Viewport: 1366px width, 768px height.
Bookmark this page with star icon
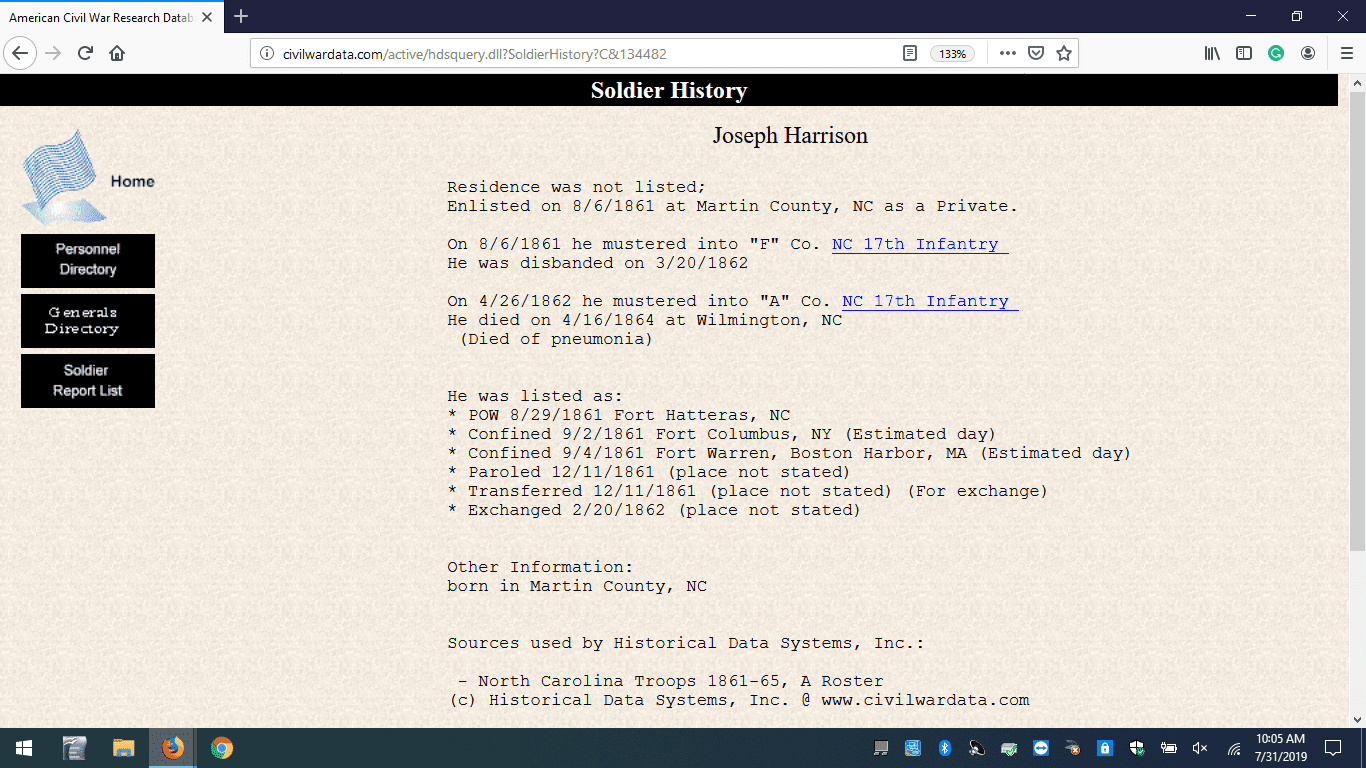tap(1064, 54)
